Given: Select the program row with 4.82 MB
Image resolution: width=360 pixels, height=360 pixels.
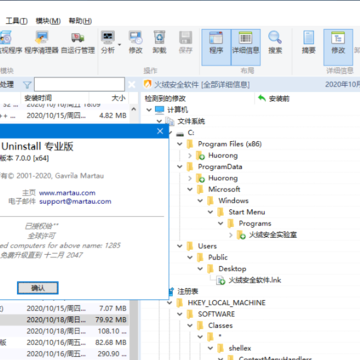Looking at the screenshot, I should coord(64,116).
